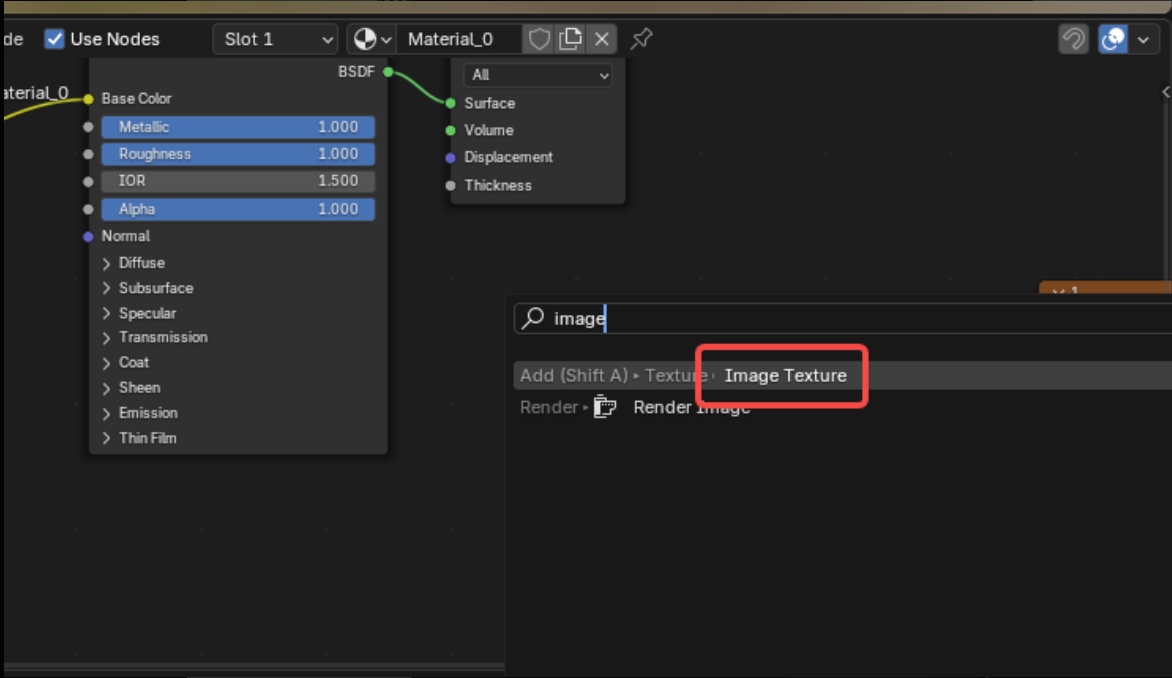Toggle the fake user shield icon
The image size is (1172, 678).
(x=539, y=39)
